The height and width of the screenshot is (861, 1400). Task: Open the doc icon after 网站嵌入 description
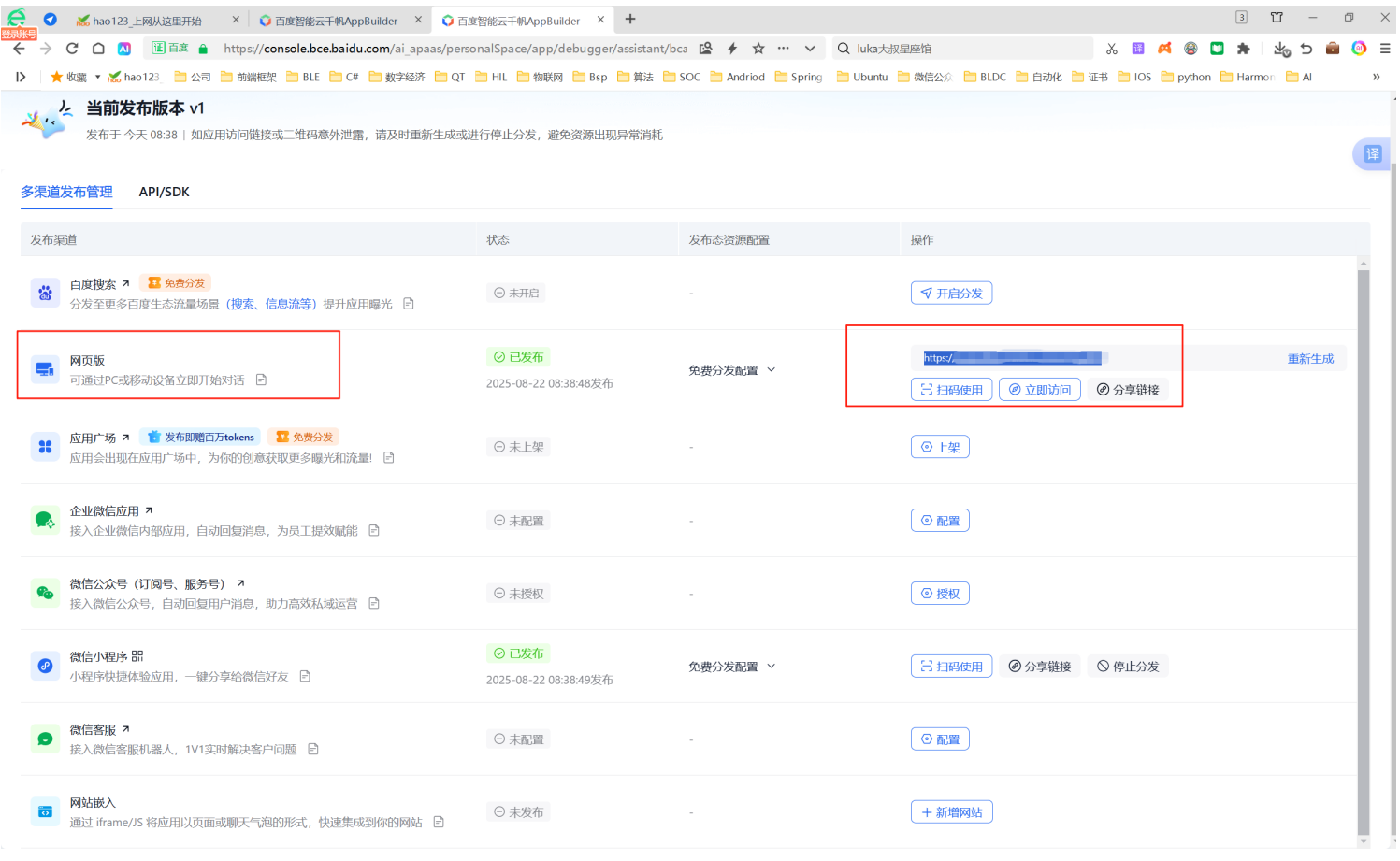point(439,822)
